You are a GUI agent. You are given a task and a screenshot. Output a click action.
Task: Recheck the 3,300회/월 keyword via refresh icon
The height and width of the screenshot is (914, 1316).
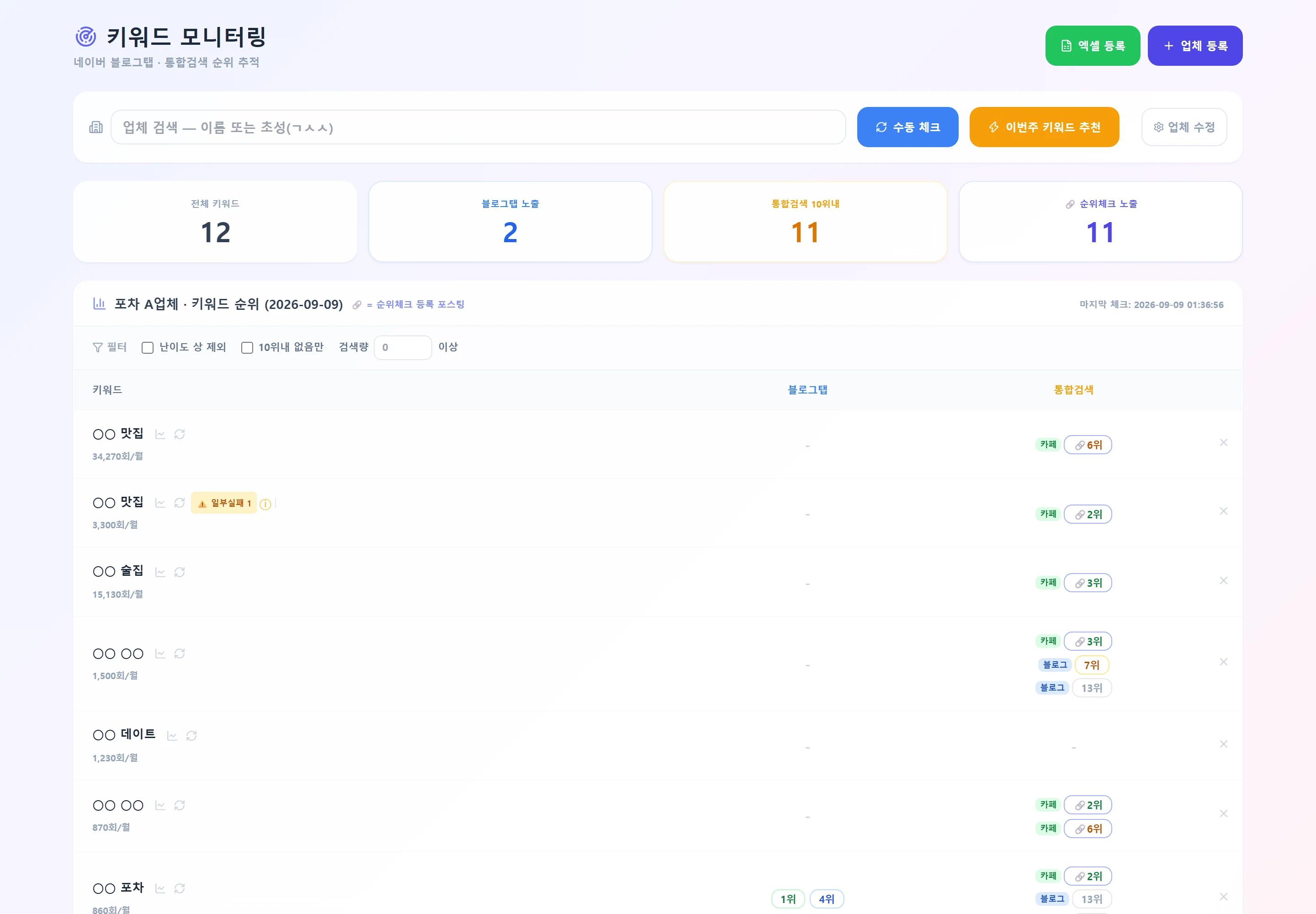[x=179, y=504]
